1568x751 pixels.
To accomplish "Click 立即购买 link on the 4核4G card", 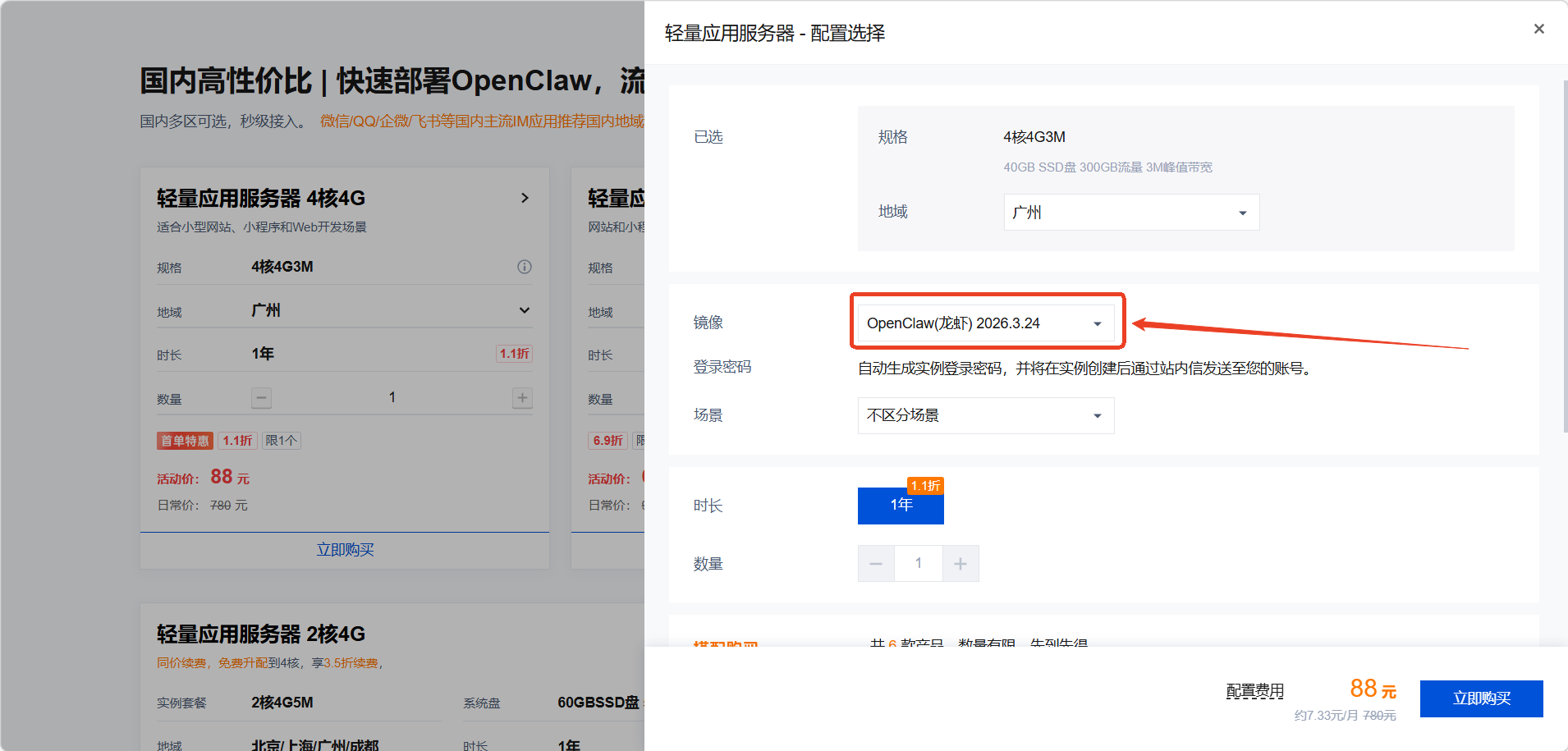I will 345,550.
